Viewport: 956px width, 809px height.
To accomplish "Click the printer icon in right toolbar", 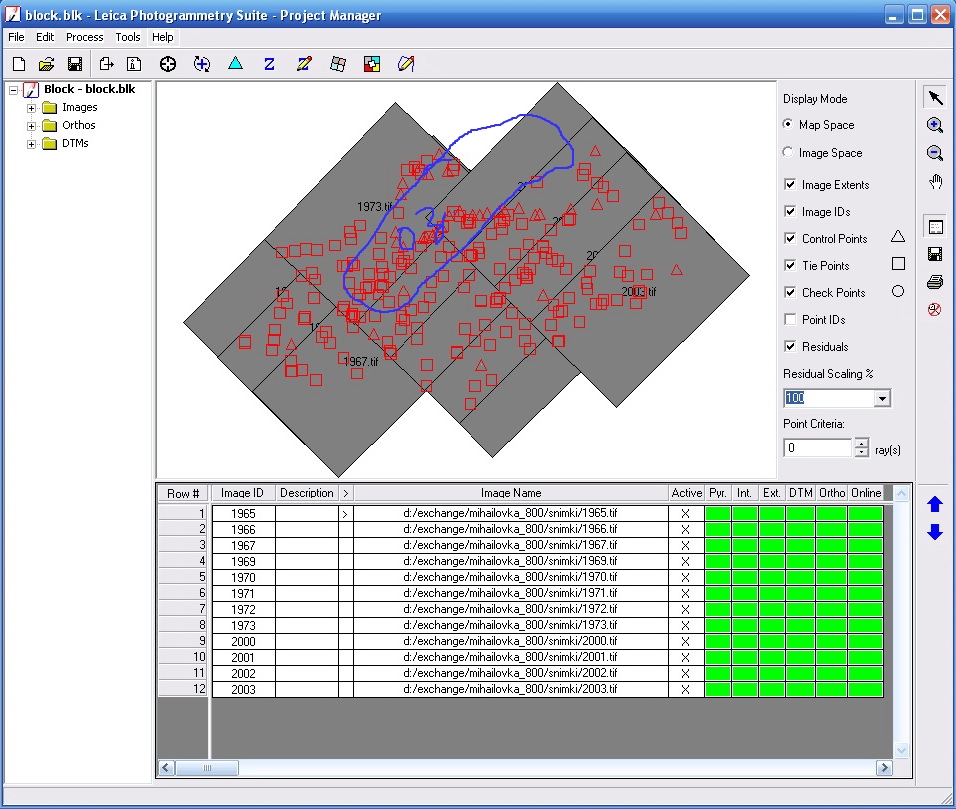I will tap(935, 282).
